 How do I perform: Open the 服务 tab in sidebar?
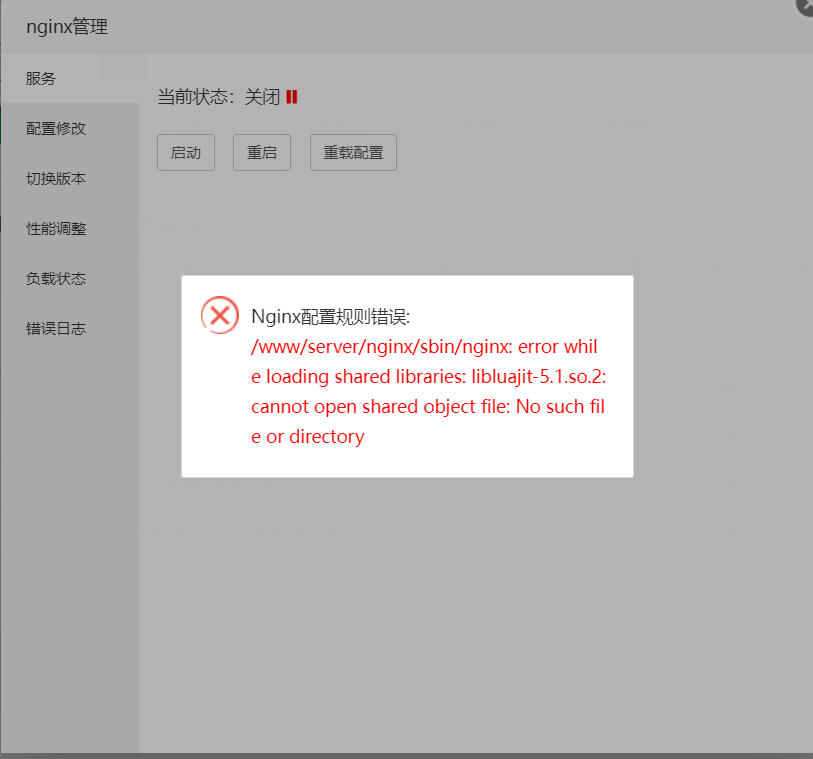coord(69,78)
